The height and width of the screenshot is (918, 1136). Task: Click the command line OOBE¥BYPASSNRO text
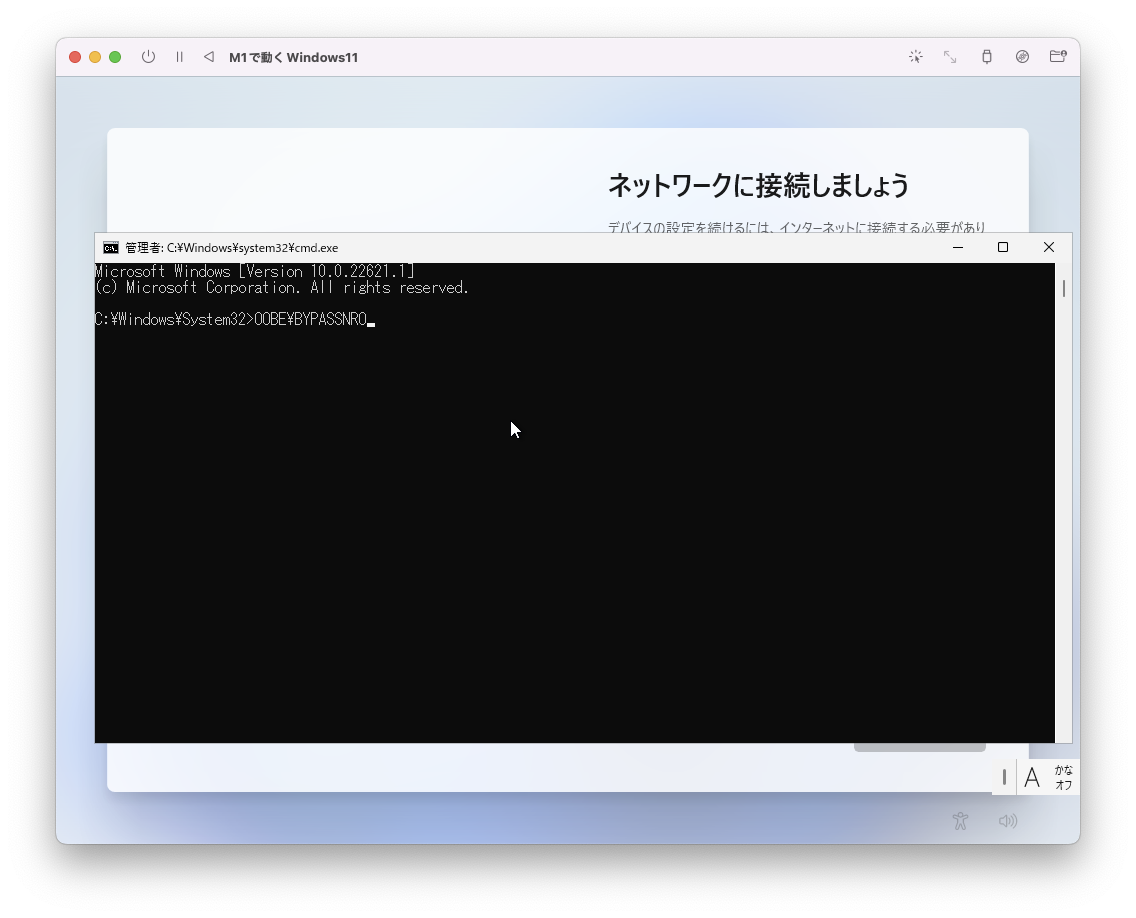point(311,320)
